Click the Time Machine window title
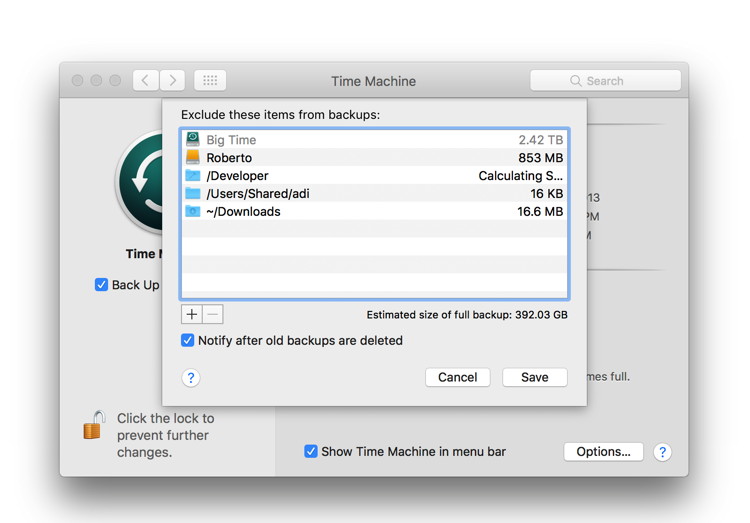This screenshot has height=523, width=750. 374,81
